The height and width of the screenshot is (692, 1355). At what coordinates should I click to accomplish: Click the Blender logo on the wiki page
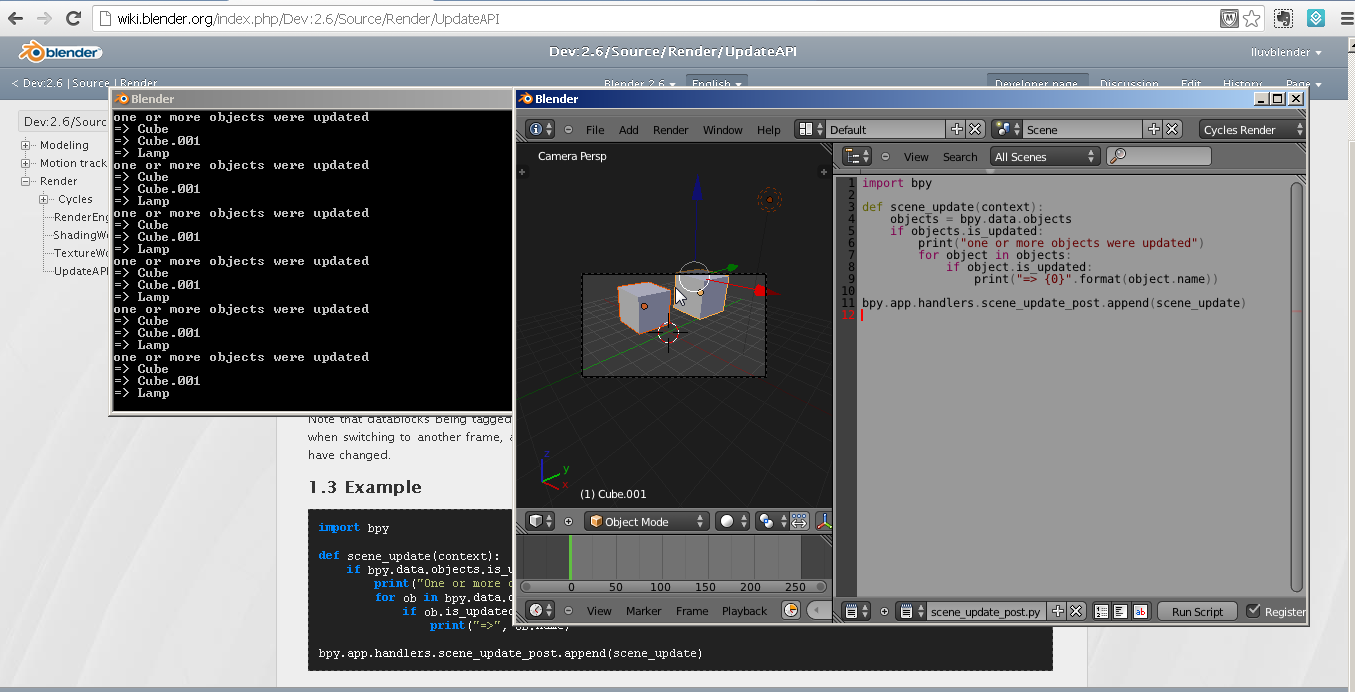point(62,52)
